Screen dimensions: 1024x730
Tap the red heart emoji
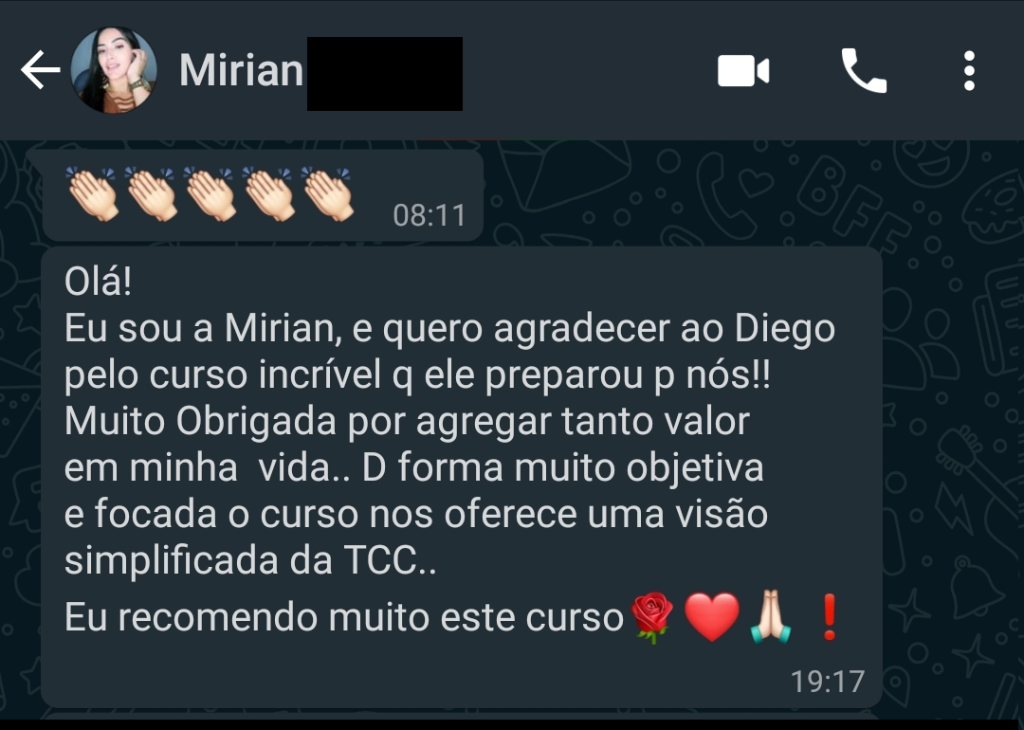coord(712,617)
